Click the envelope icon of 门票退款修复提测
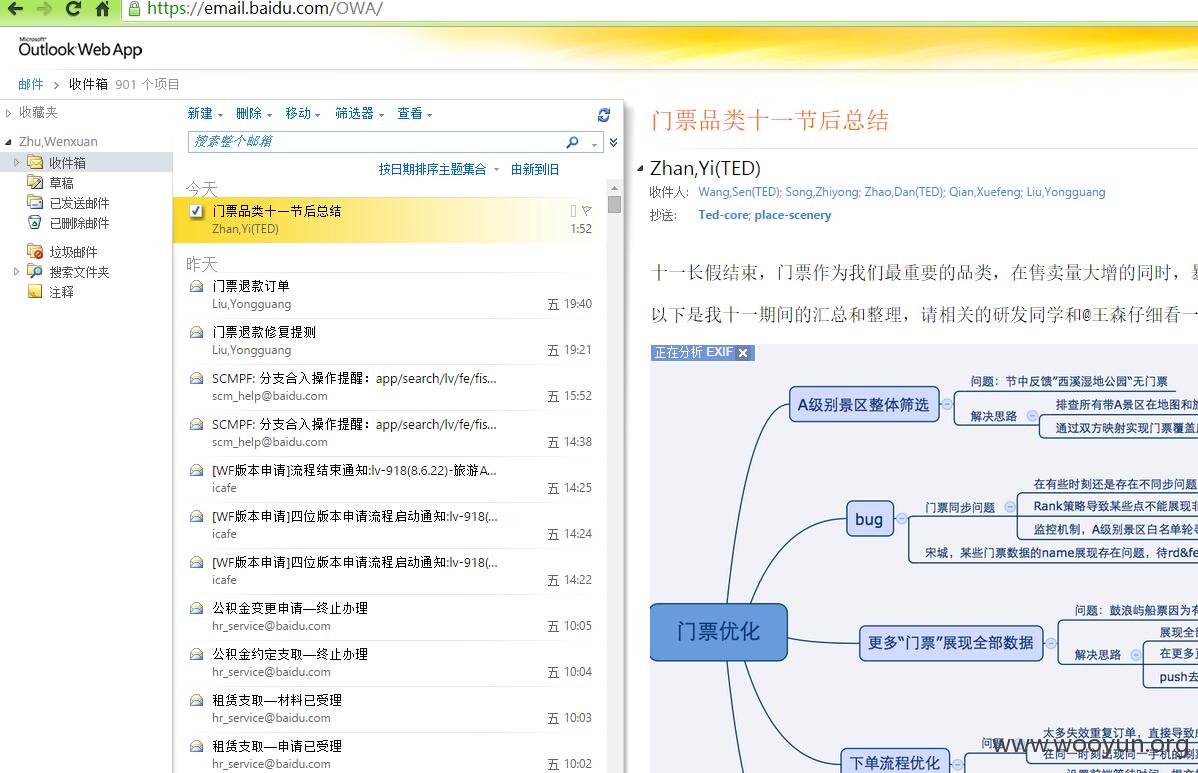Image resolution: width=1198 pixels, height=773 pixels. [x=196, y=332]
